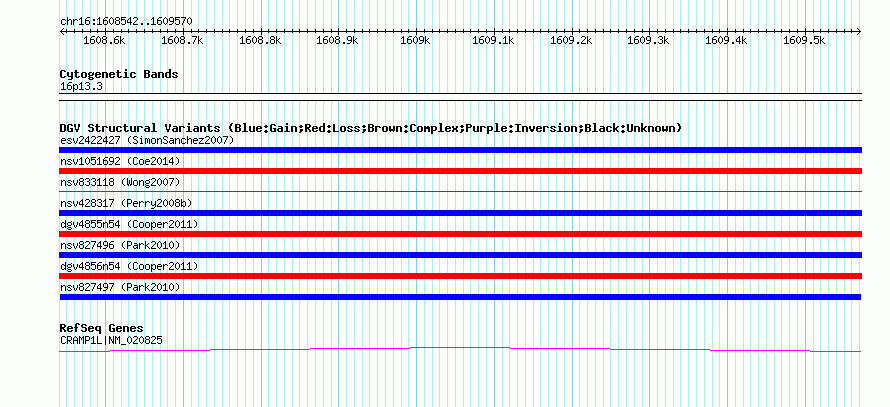
Task: Click the 1609.1k ruler tick label
Action: click(x=494, y=40)
